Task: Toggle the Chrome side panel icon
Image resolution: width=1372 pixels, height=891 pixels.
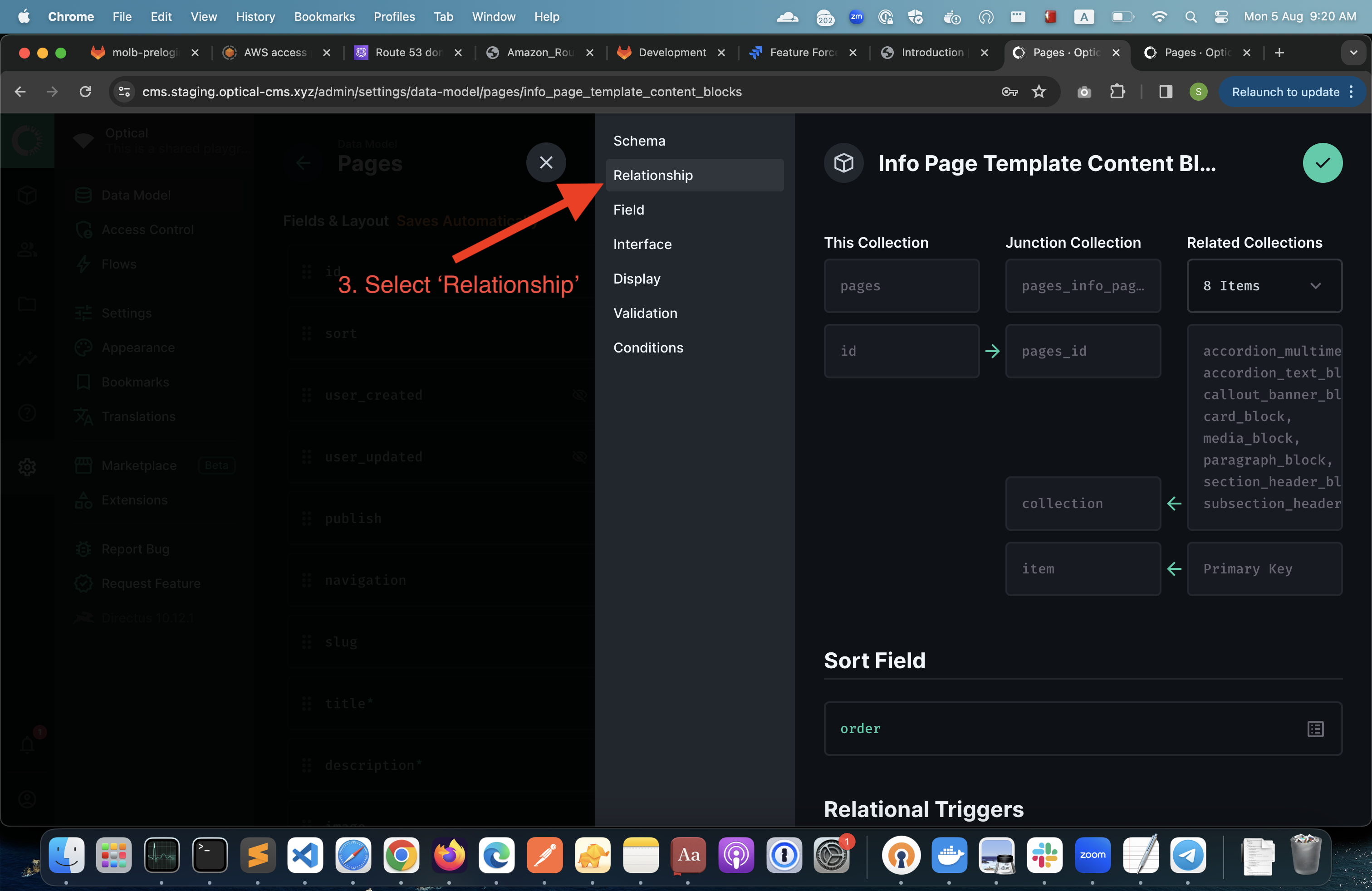Action: point(1165,92)
